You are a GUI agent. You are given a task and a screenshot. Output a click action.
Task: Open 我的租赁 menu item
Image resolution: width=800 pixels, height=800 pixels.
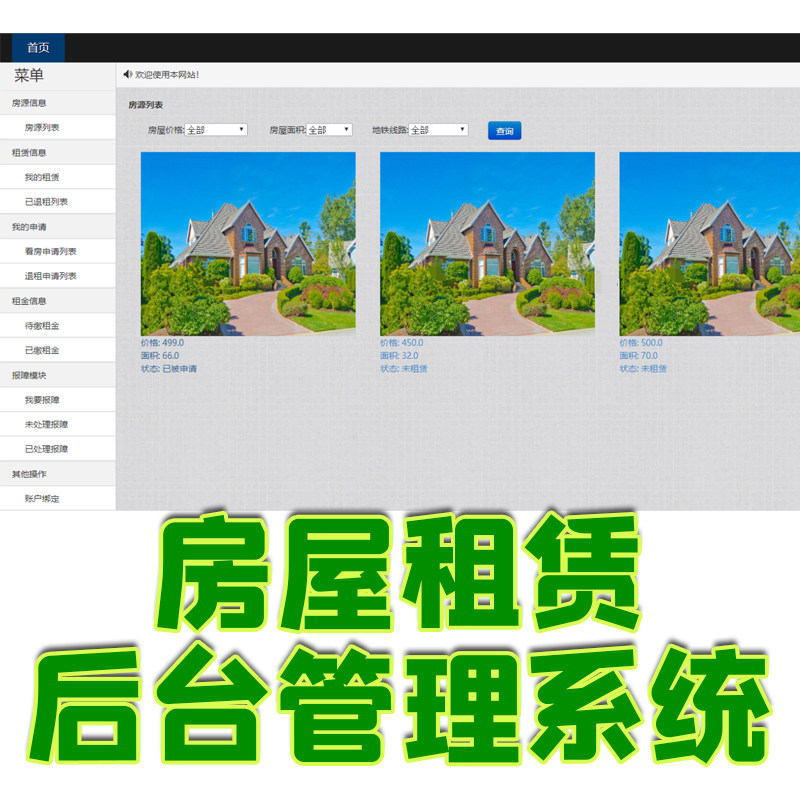point(58,177)
